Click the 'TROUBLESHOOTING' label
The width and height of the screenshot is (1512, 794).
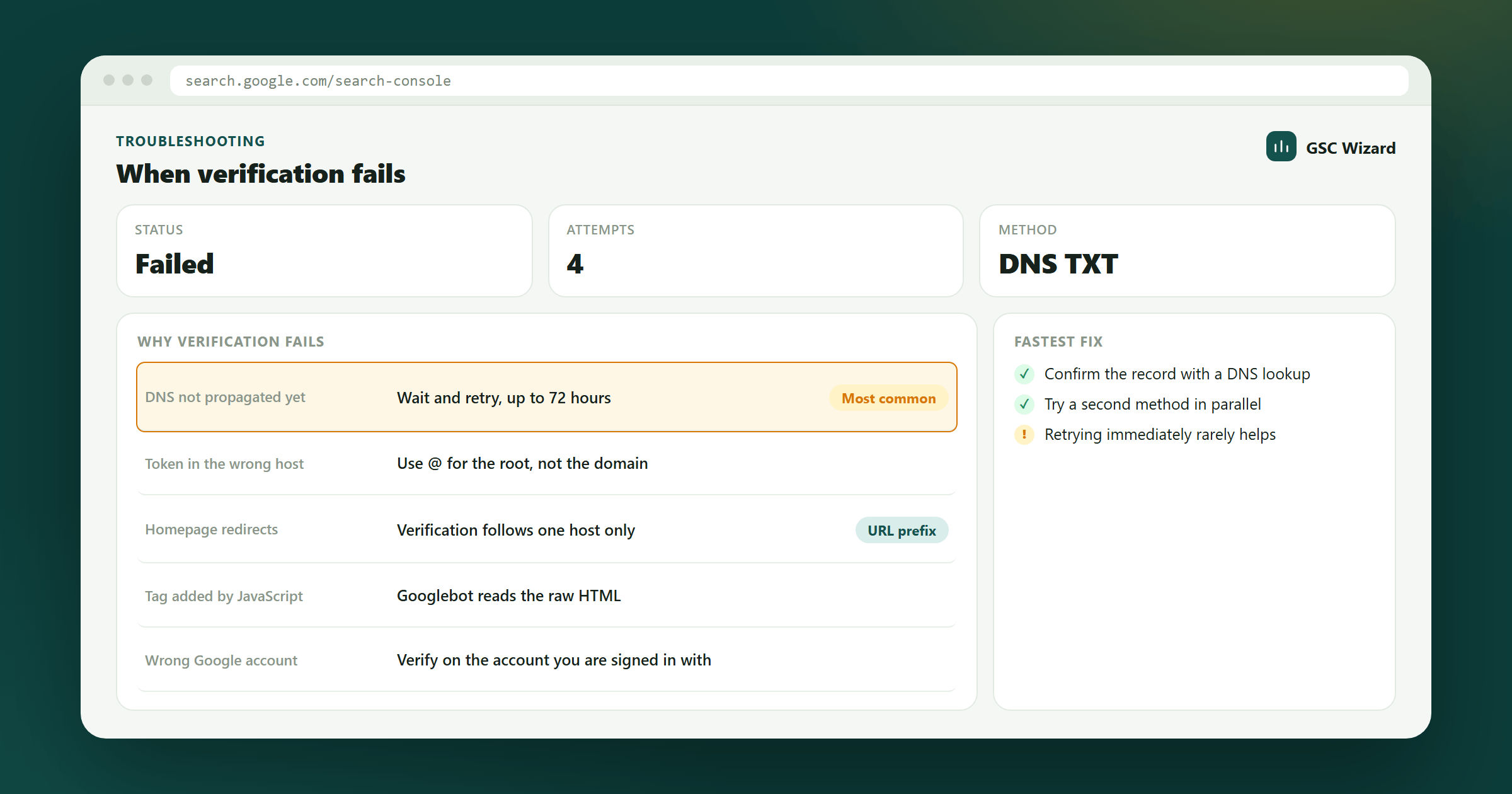pos(190,141)
